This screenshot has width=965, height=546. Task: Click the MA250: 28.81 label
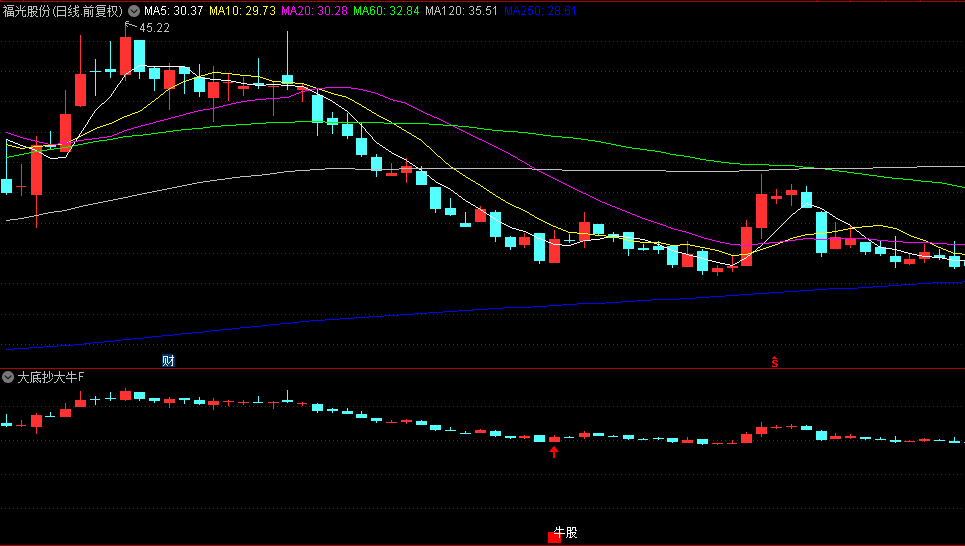pyautogui.click(x=540, y=10)
